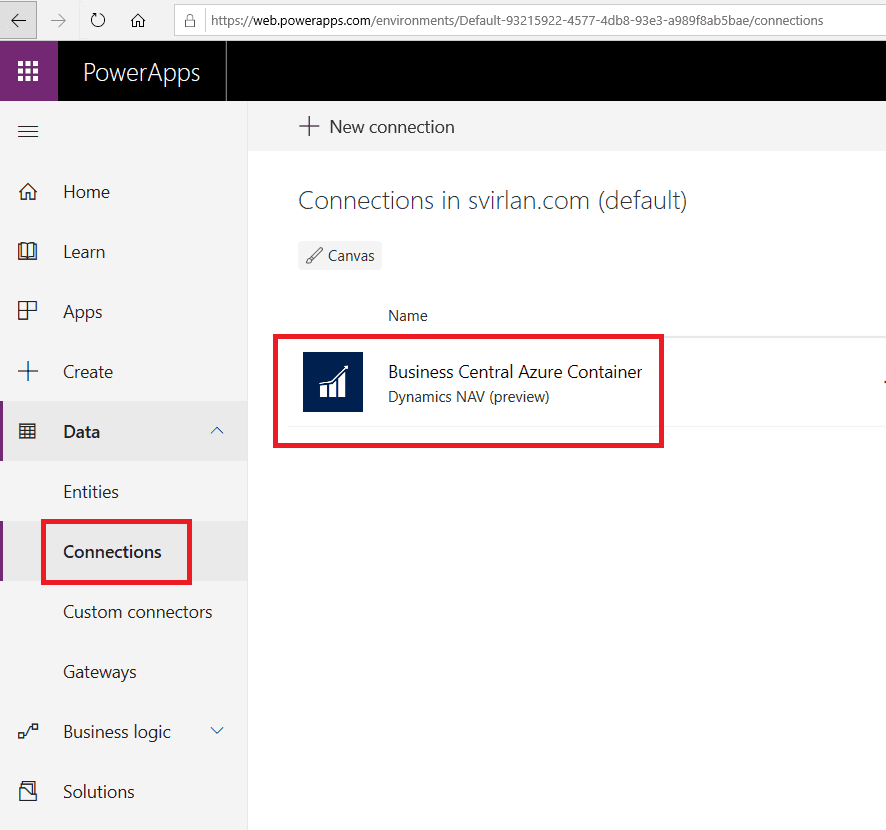Screen dimensions: 886x830
Task: Open Entities under Data
Action: pyautogui.click(x=91, y=492)
